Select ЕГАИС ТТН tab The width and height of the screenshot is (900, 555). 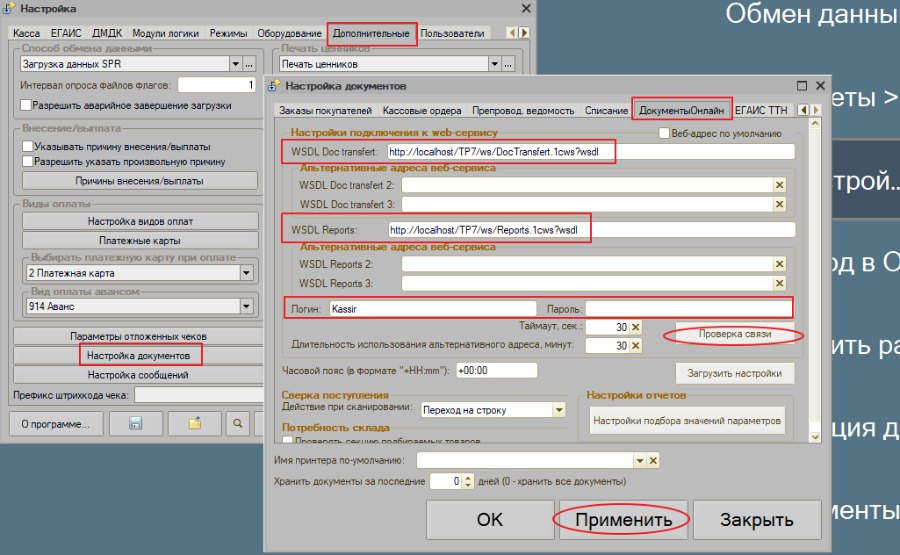(x=761, y=110)
